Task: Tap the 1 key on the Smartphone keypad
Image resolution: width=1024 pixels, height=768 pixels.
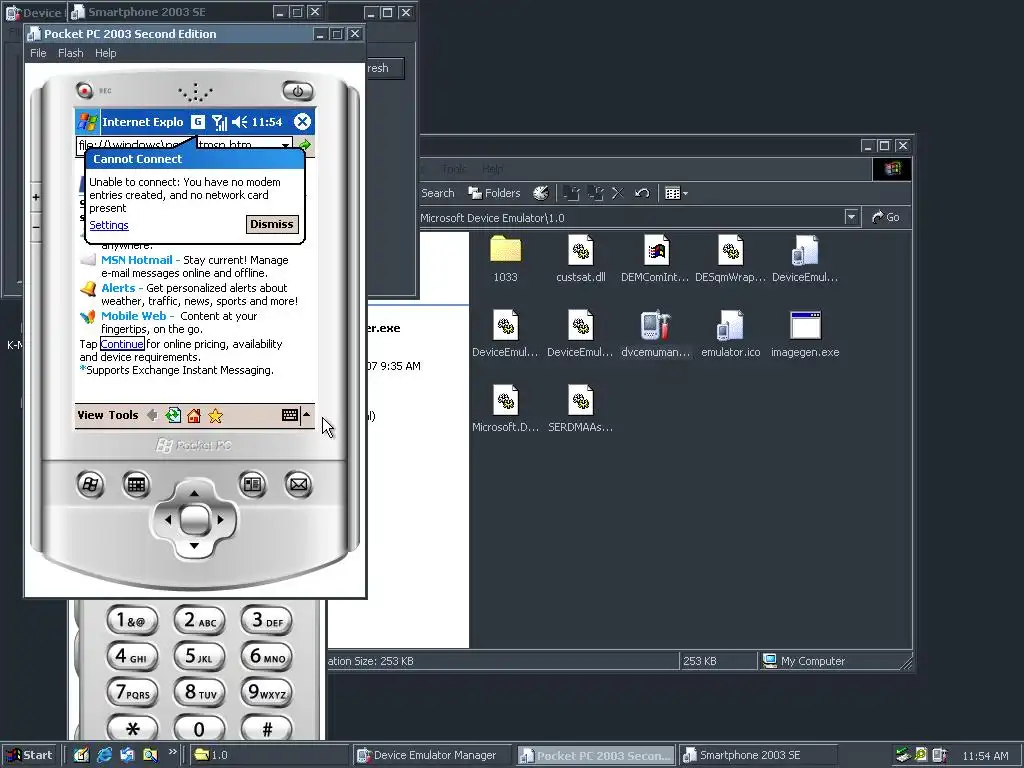Action: [x=132, y=620]
